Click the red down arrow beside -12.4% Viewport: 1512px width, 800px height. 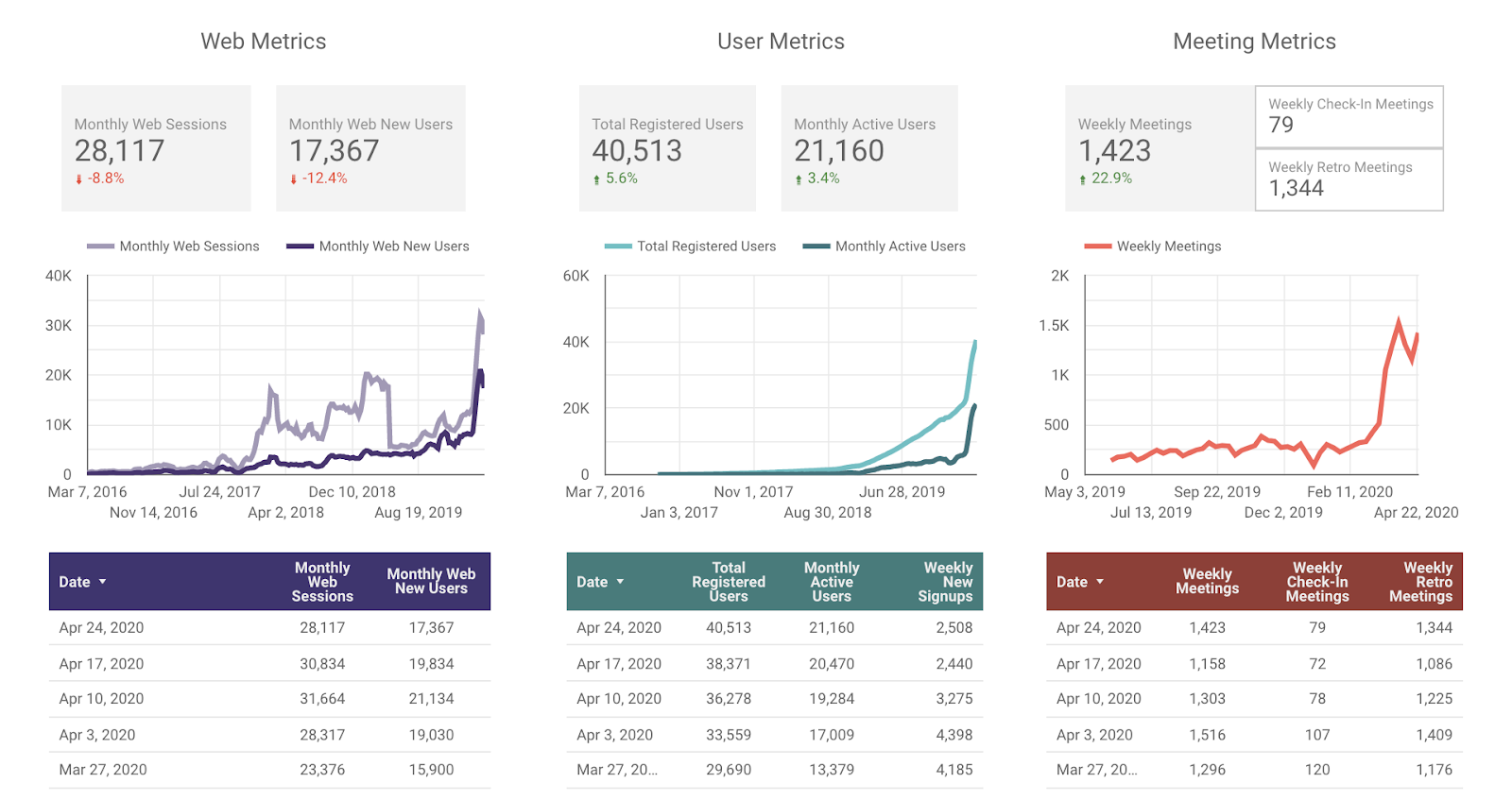tap(294, 179)
